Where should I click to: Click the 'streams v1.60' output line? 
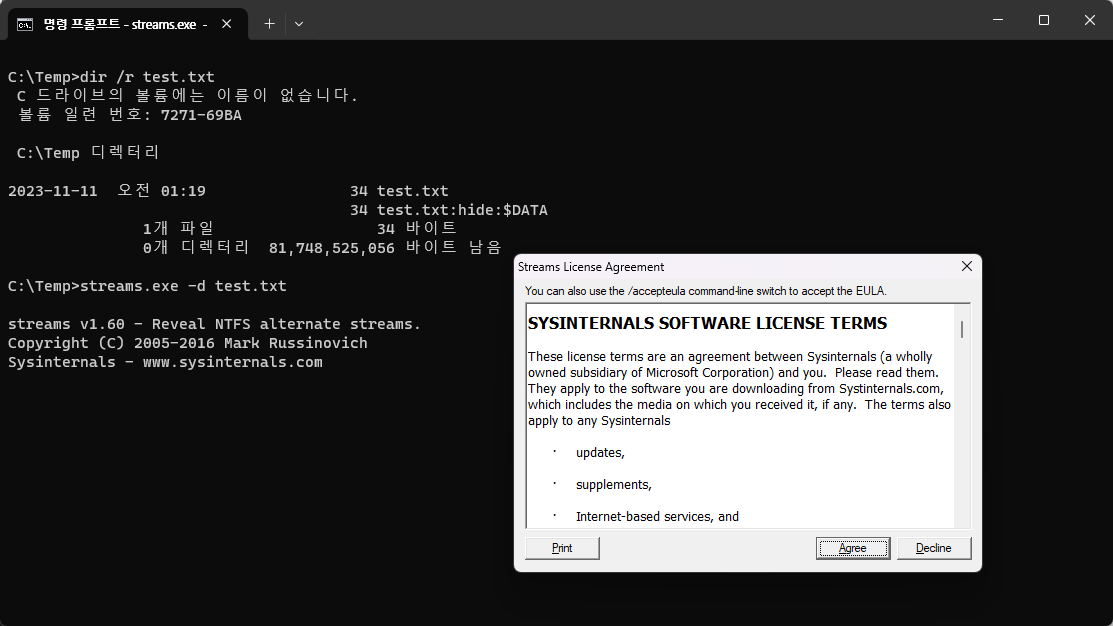click(214, 324)
